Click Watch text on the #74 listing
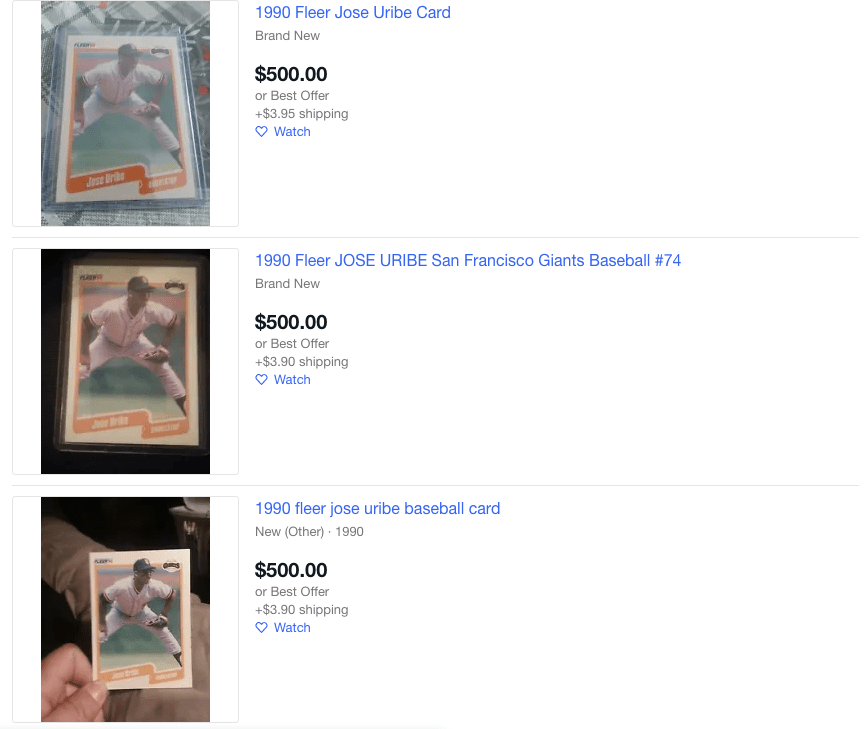Viewport: 865px width, 729px height. (292, 380)
